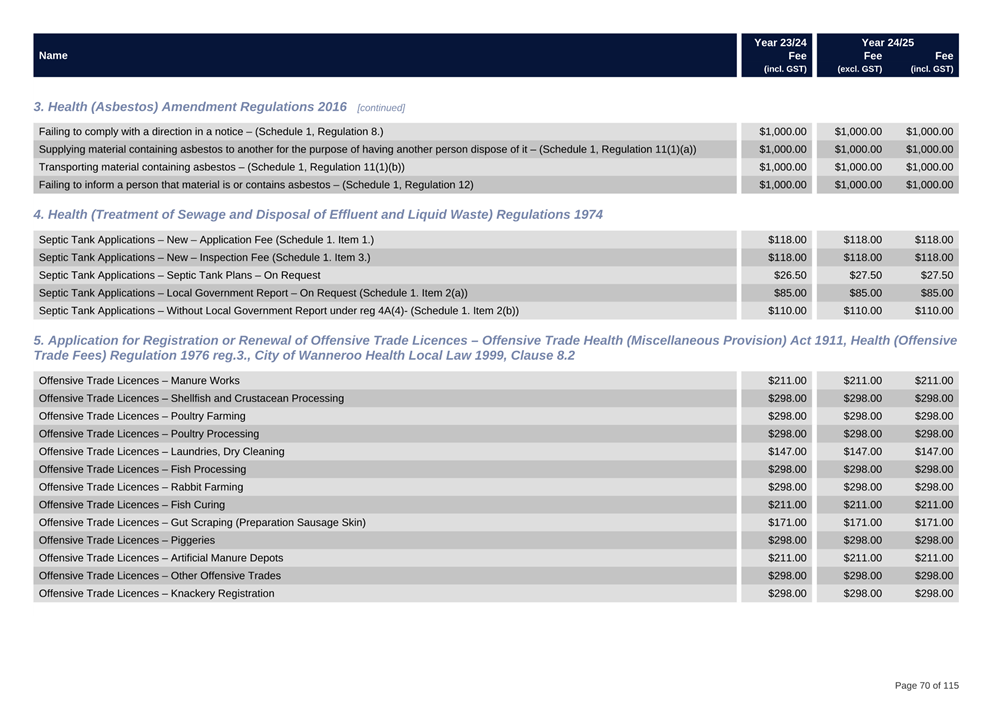Select the 'Transporting material containing asbestos' row
Screen dimensions: 992x702
click(221, 167)
